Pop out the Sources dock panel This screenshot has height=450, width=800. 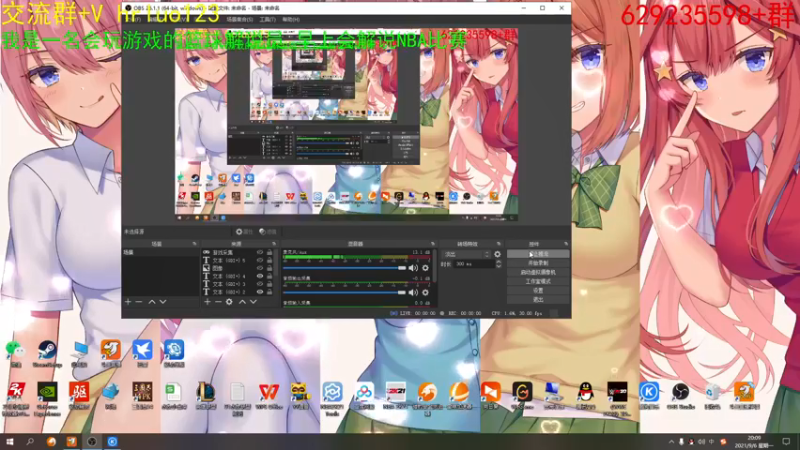pyautogui.click(x=273, y=244)
